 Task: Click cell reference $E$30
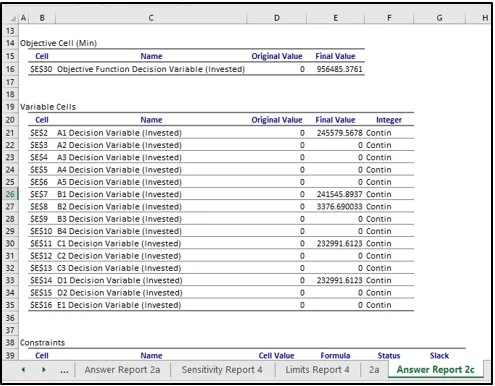coord(41,69)
